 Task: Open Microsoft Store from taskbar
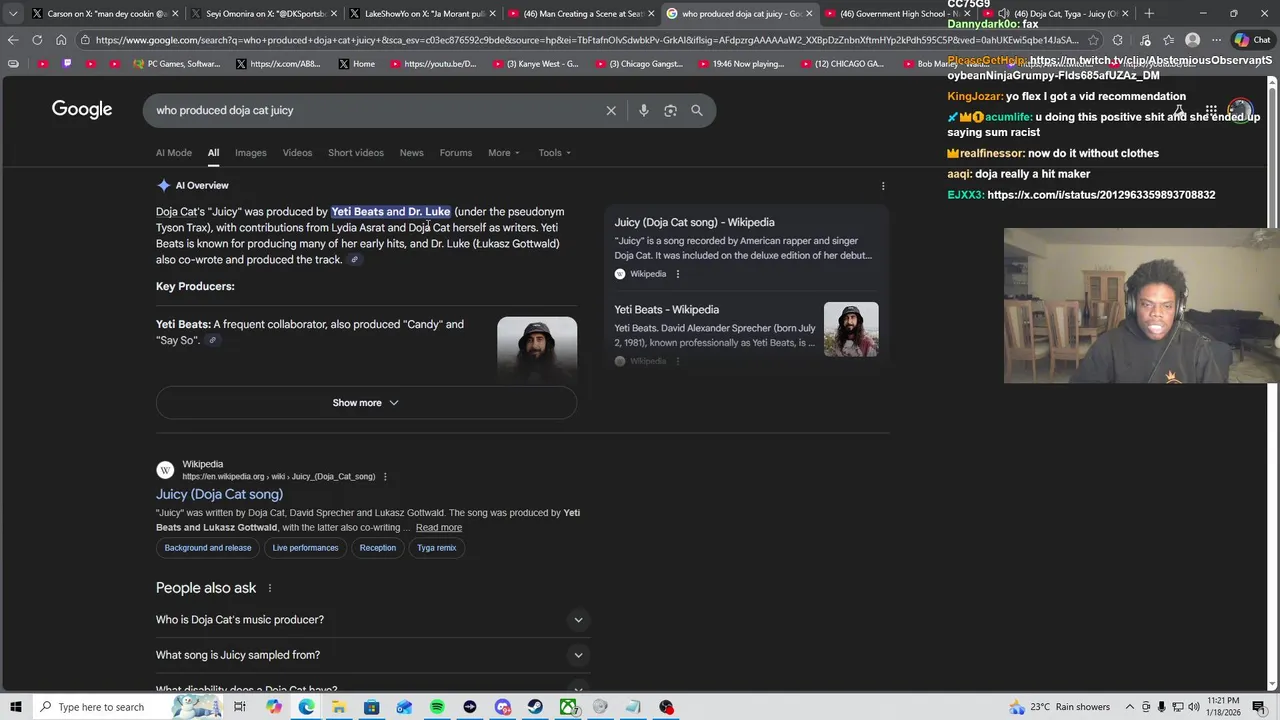[x=371, y=707]
